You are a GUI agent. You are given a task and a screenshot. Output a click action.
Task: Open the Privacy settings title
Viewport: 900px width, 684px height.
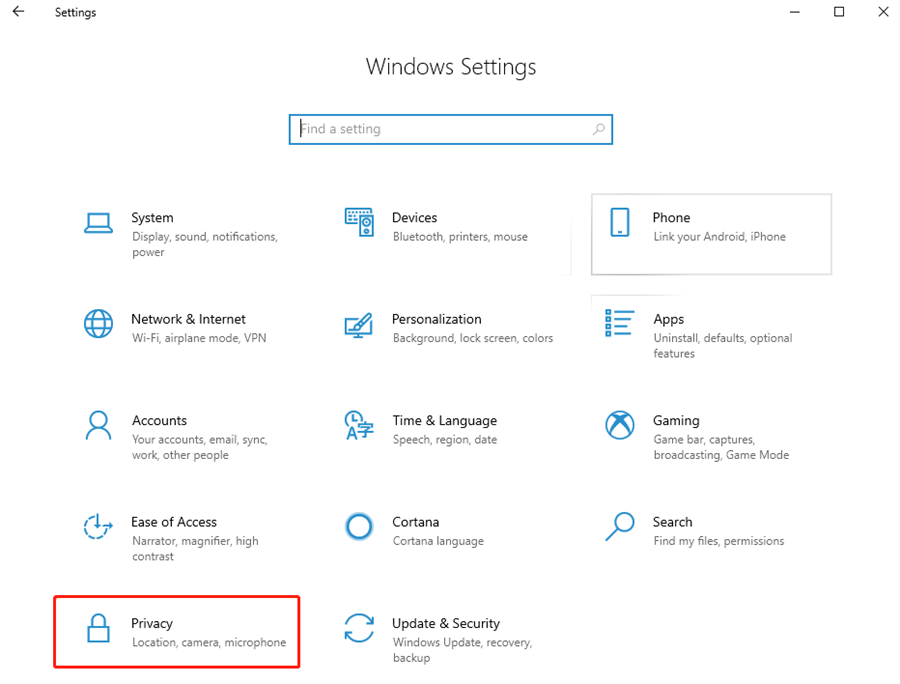coord(152,624)
